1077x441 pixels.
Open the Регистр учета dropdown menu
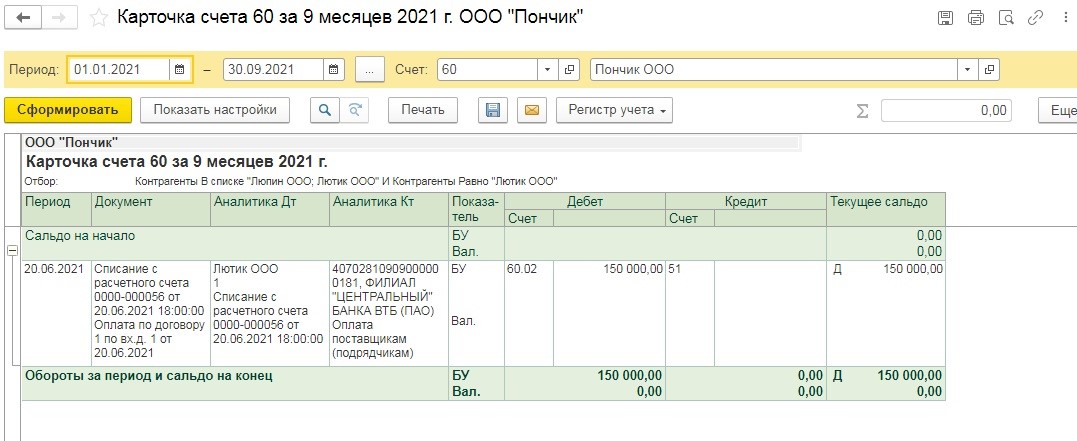coord(614,110)
